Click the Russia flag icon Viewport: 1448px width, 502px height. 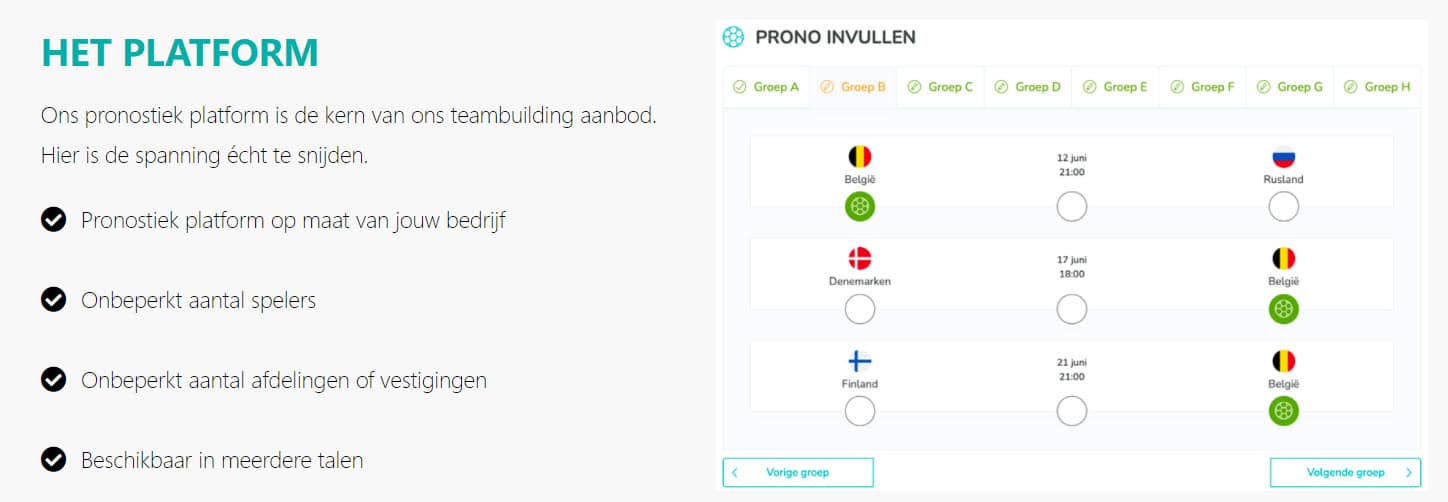coord(1283,157)
